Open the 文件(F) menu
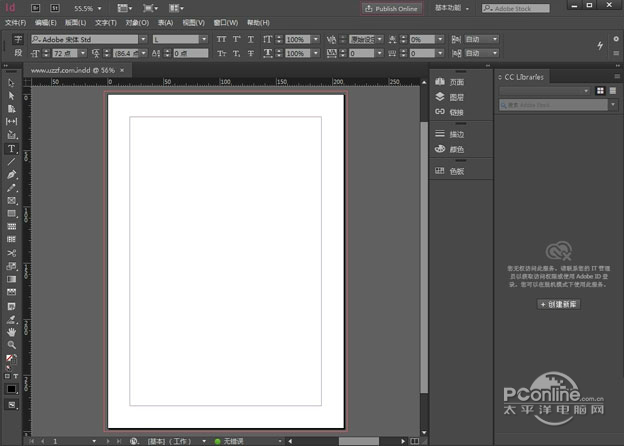 [16, 22]
